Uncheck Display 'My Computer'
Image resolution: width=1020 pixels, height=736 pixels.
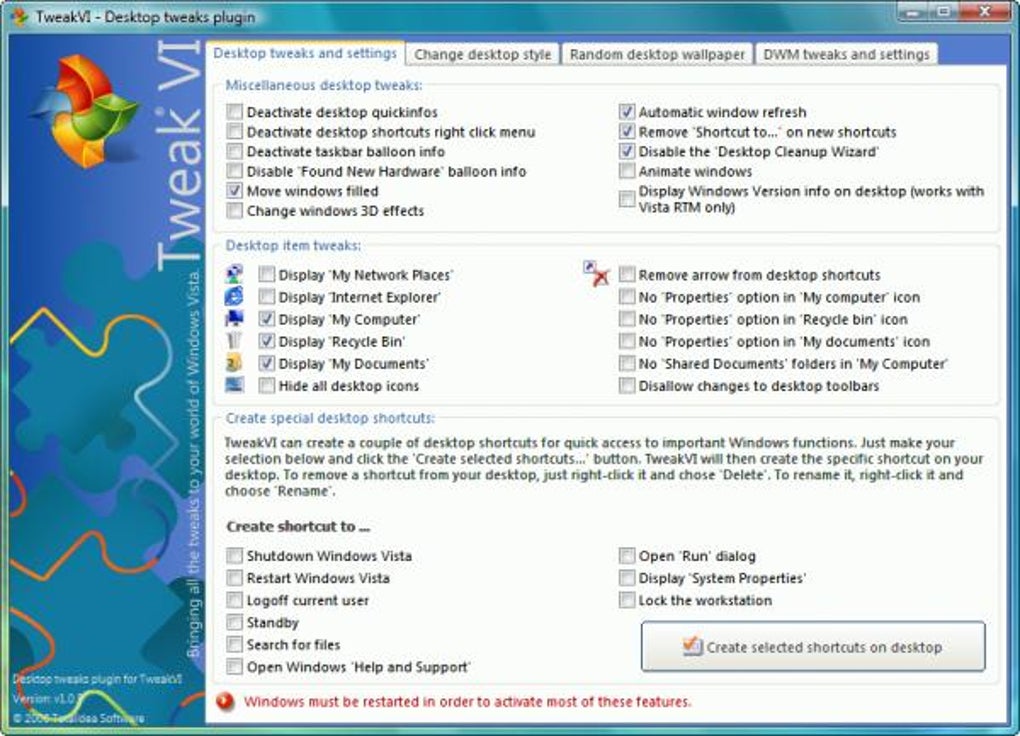(266, 319)
